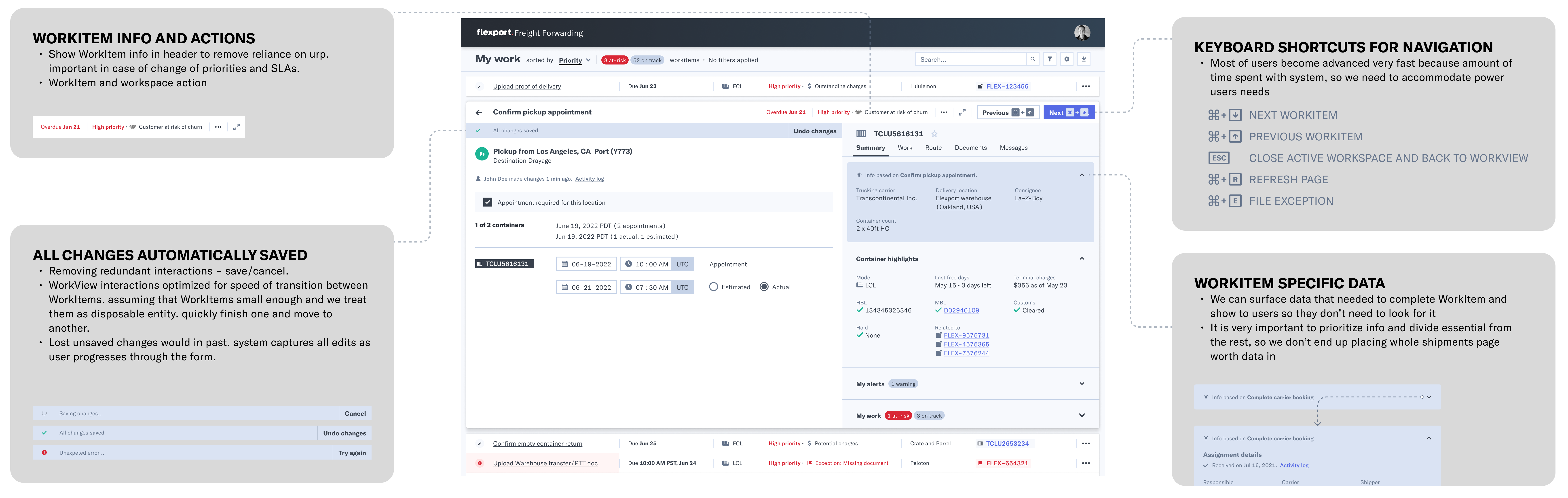Viewport: 1568px width, 498px height.
Task: Open the Priority sort dropdown
Action: coord(575,60)
